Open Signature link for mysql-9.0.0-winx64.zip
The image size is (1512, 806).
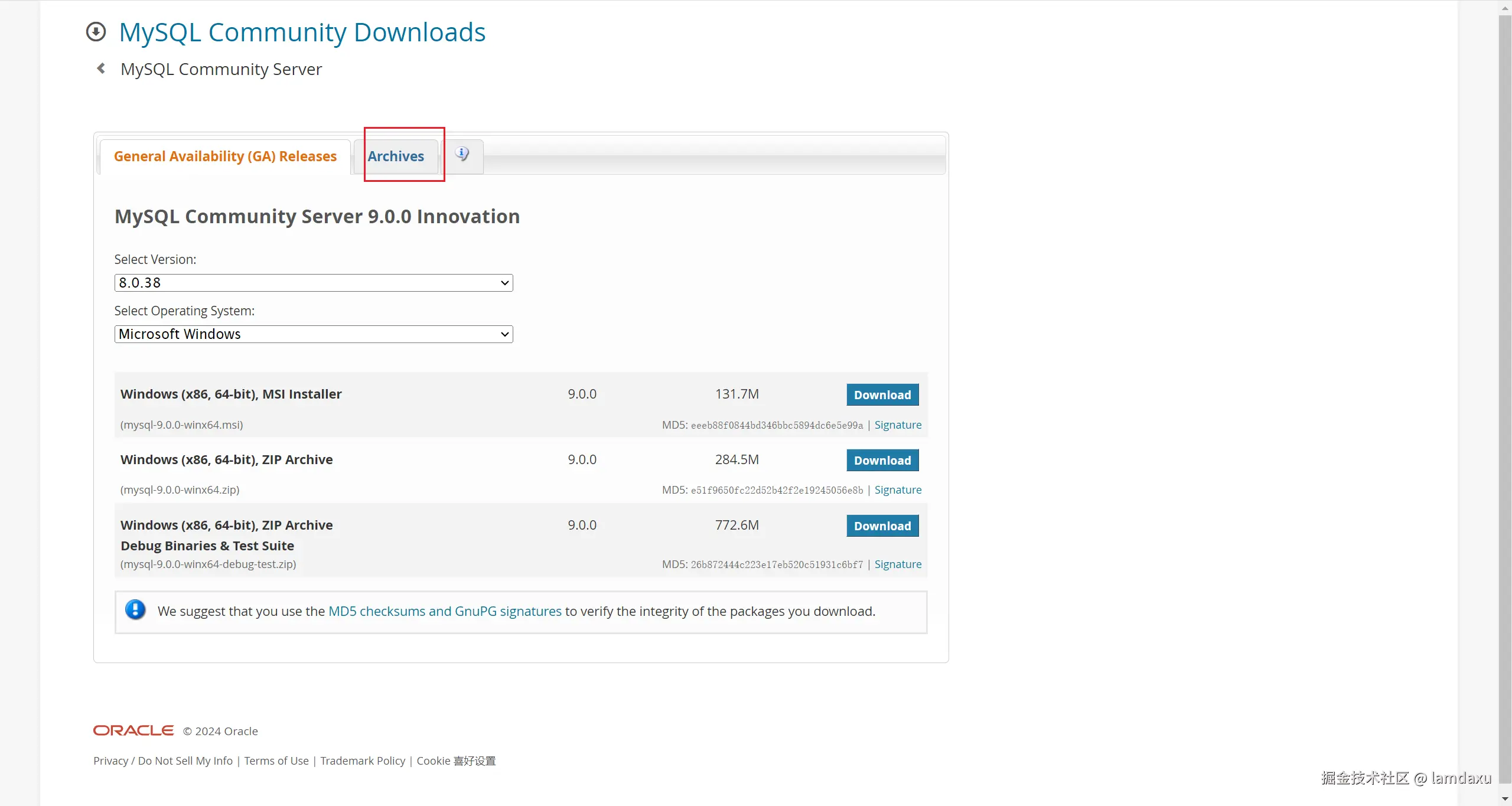click(898, 490)
